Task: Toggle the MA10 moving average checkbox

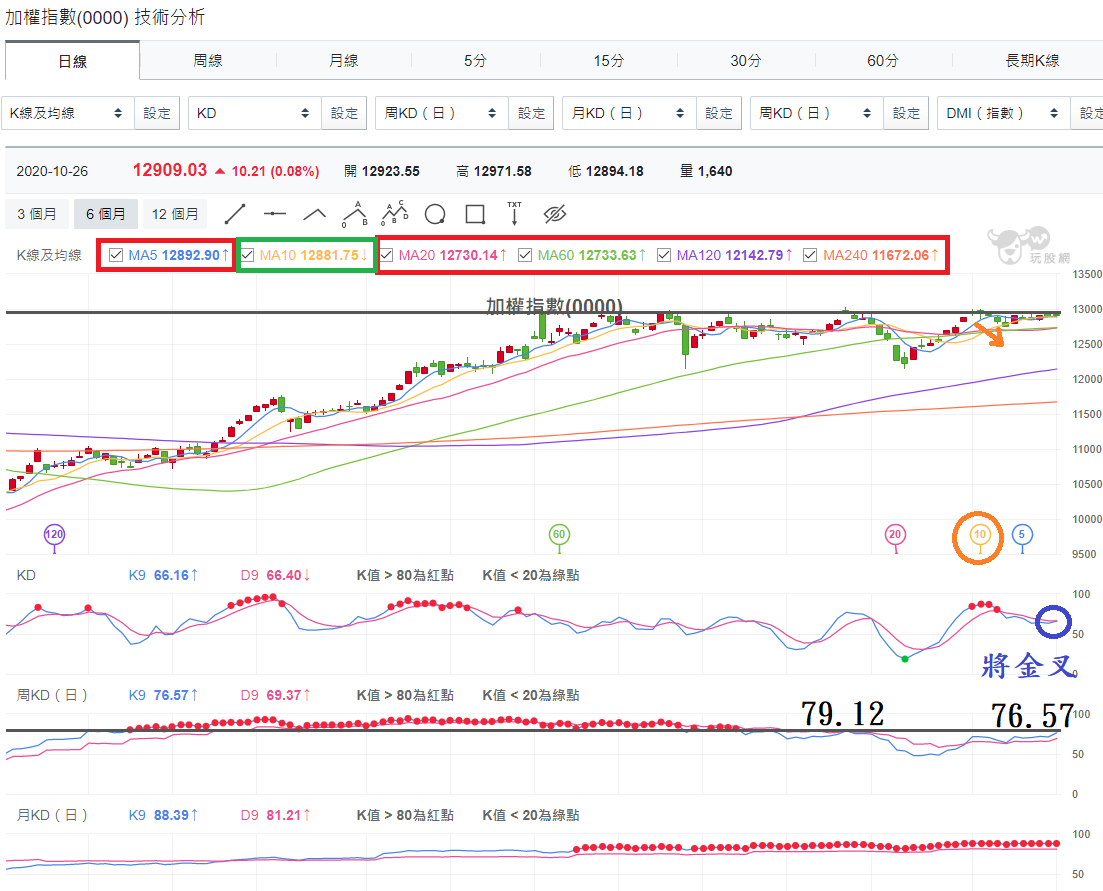Action: click(248, 255)
